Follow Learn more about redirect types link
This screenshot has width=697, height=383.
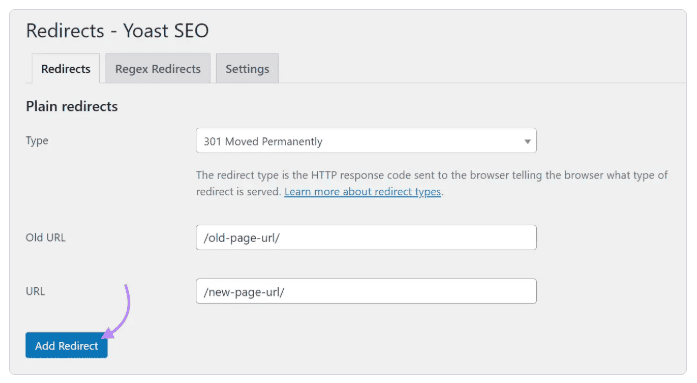pyautogui.click(x=363, y=192)
